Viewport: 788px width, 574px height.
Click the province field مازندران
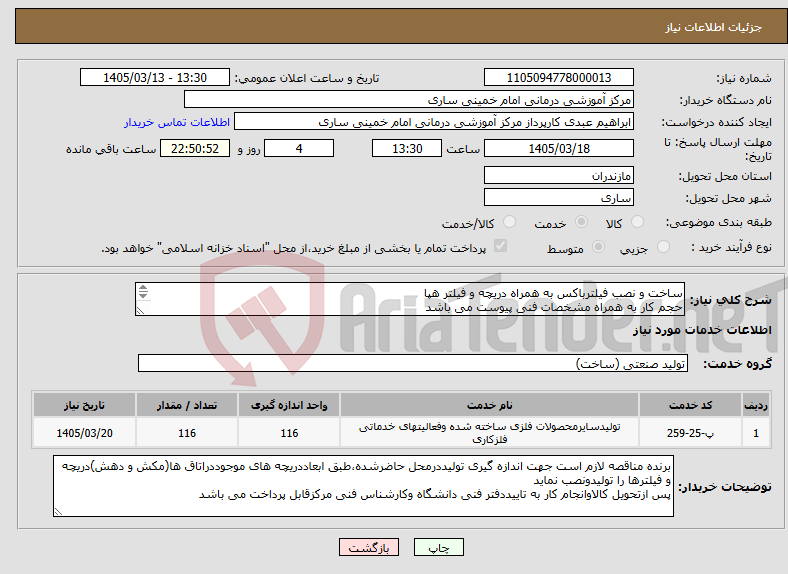click(x=558, y=175)
